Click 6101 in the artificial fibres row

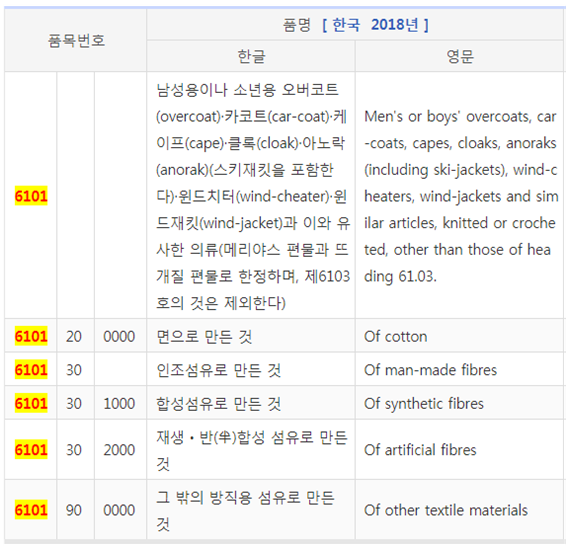(x=31, y=450)
